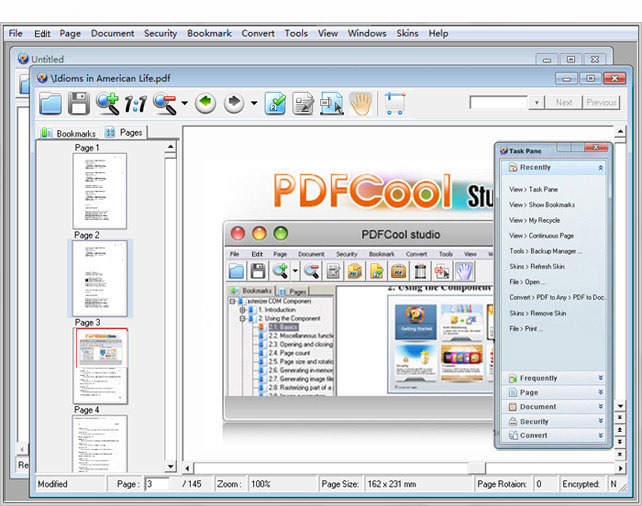The image size is (642, 506).
Task: Click the Zoom In magnifier icon
Action: [107, 103]
